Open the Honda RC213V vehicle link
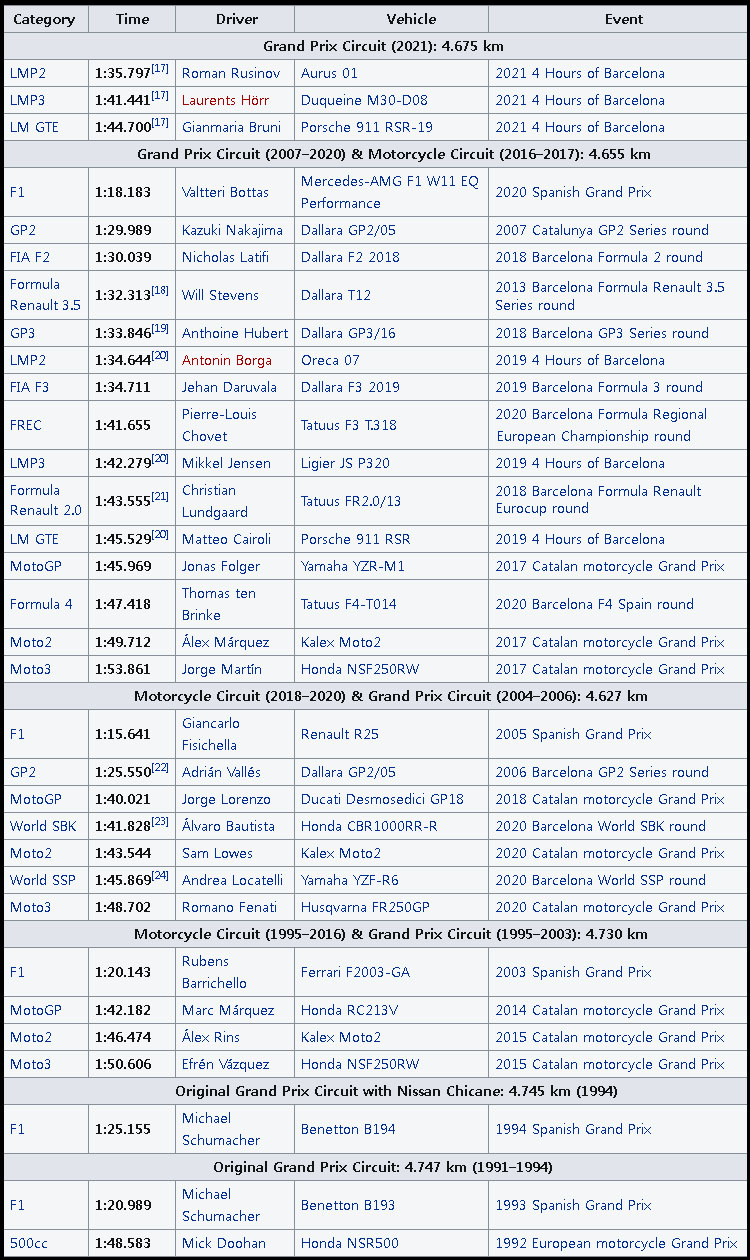The image size is (750, 1260). [351, 1010]
